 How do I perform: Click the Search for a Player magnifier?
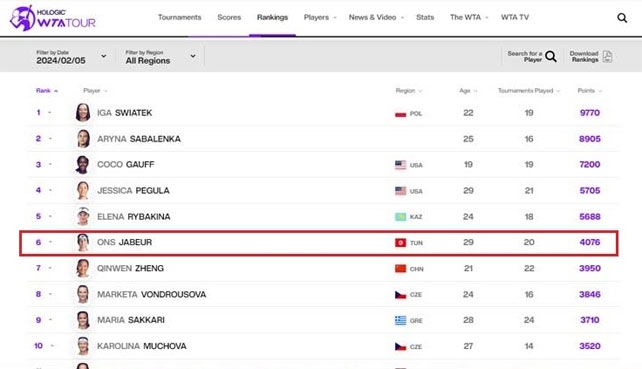(x=551, y=57)
